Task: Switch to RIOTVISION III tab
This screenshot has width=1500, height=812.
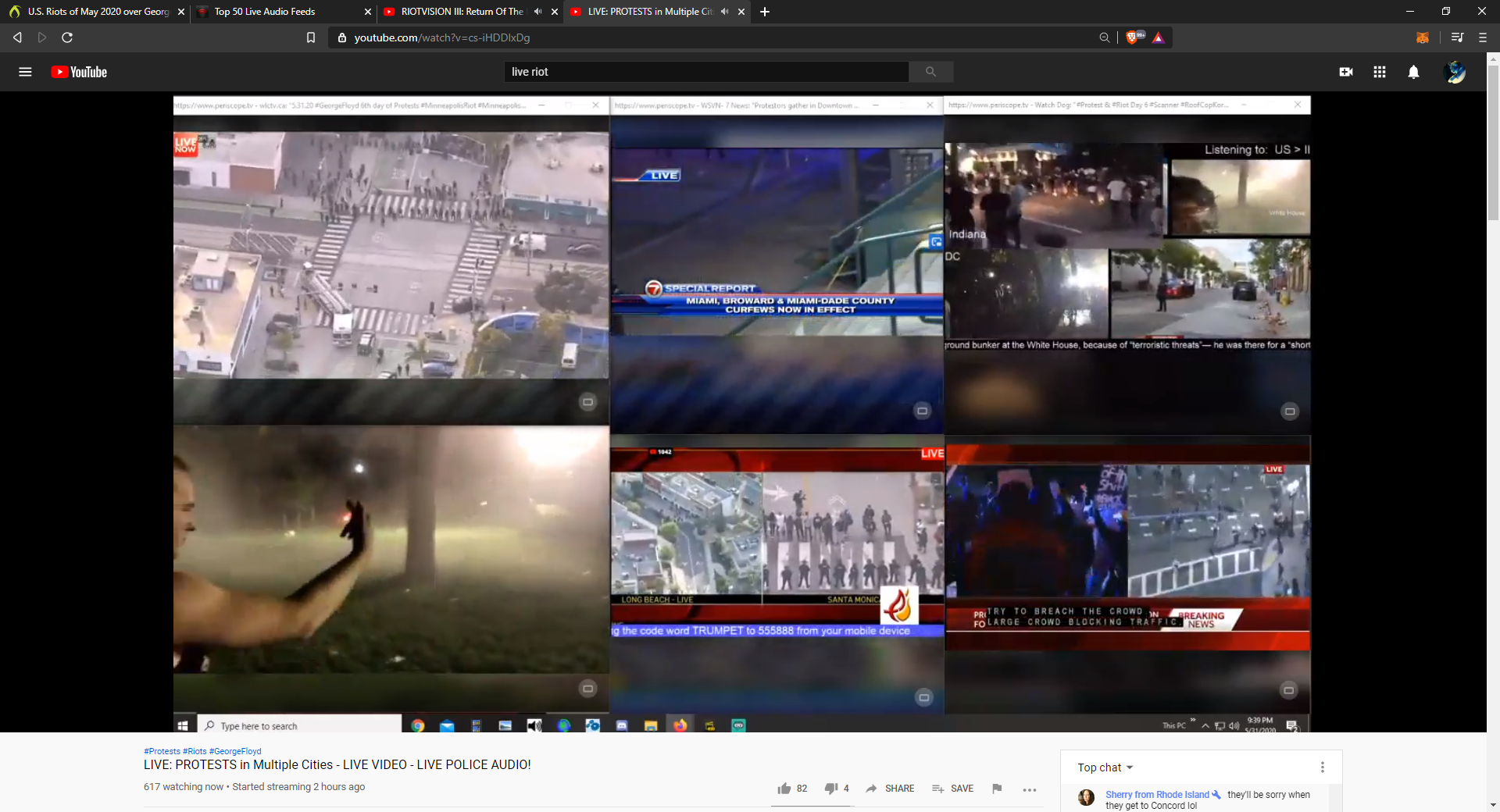Action: (x=469, y=12)
